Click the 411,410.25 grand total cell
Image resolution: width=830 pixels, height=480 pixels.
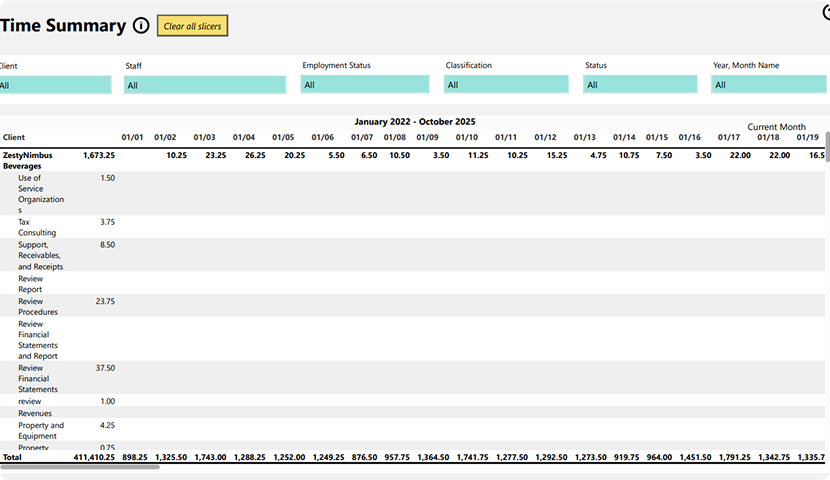94,457
